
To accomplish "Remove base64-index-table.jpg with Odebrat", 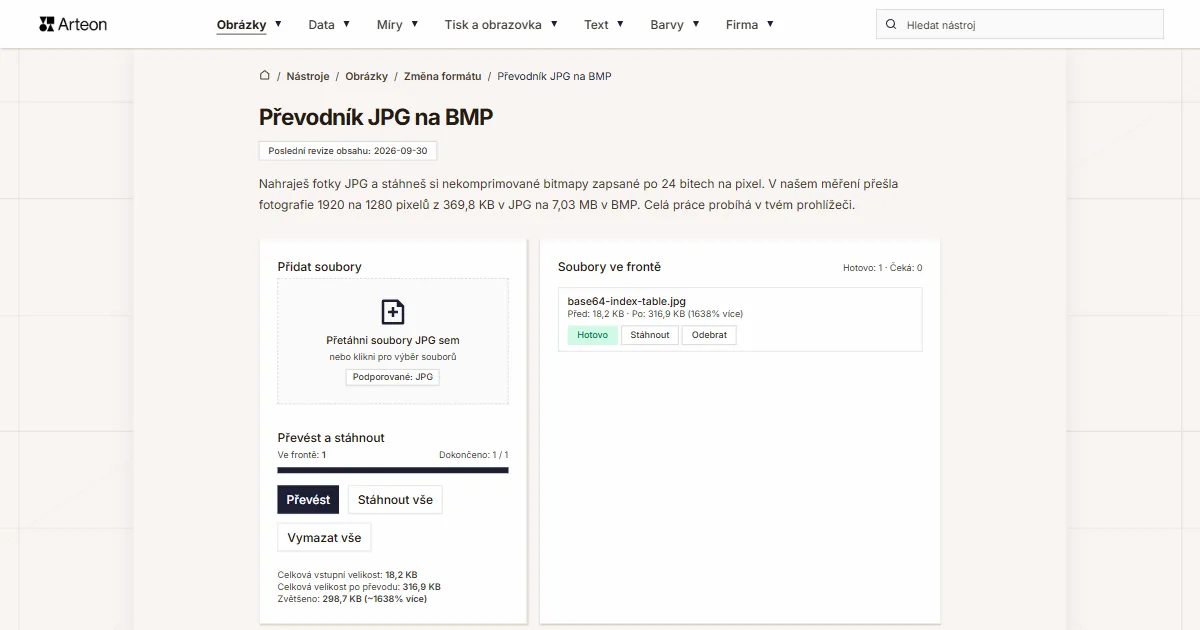I will pos(709,335).
